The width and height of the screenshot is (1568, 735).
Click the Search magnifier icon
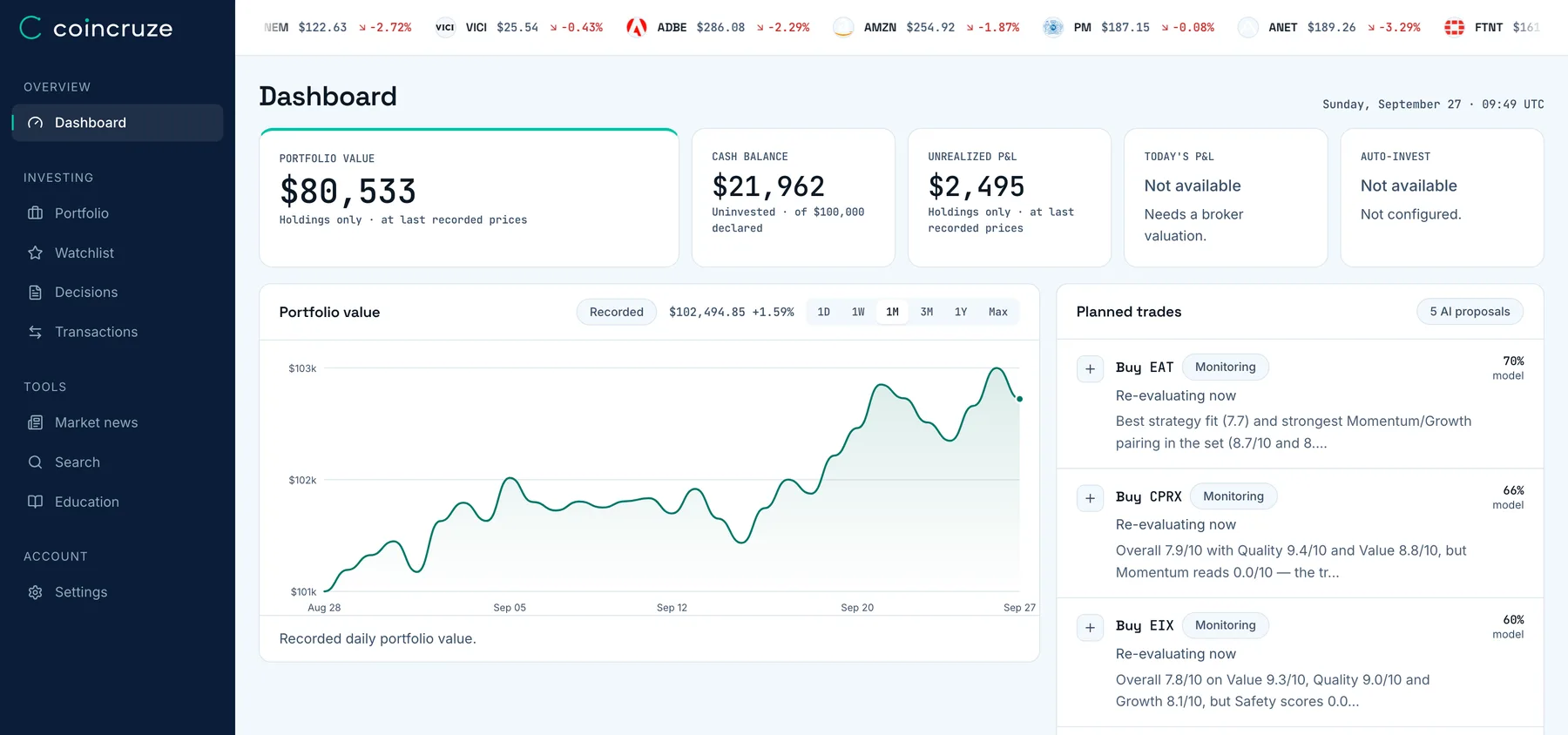point(35,462)
